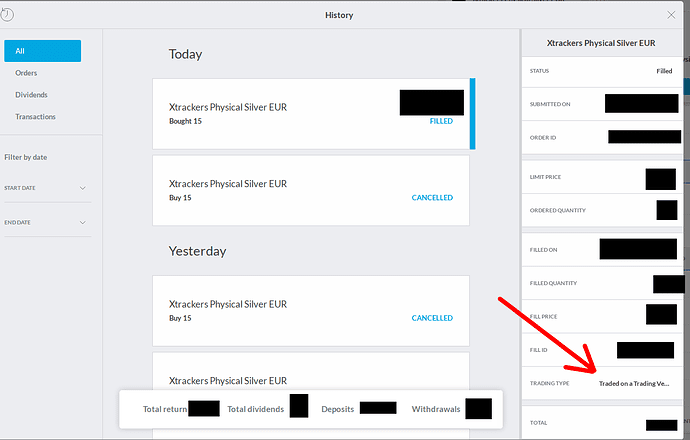Click the Submitted On row label
This screenshot has height=440, width=690.
[x=550, y=104]
